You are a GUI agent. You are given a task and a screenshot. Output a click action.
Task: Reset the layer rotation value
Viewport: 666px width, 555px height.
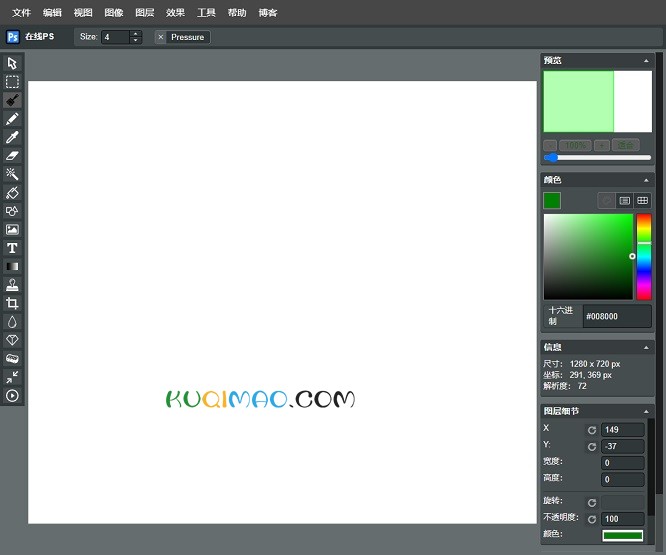pos(592,503)
